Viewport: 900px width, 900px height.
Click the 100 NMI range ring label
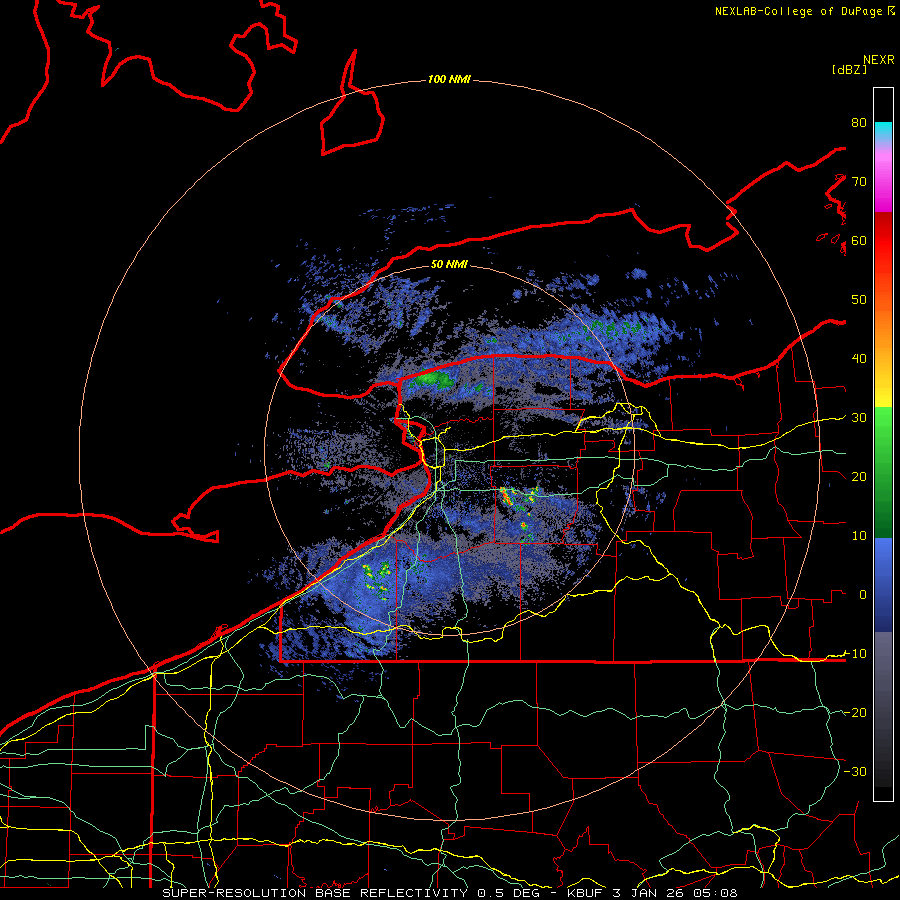tap(449, 79)
